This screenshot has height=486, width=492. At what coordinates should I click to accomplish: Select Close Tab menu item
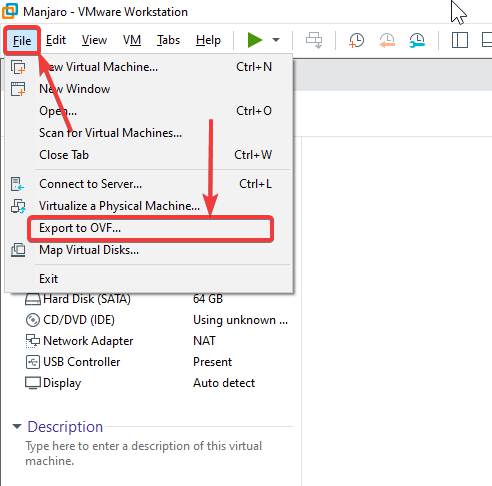(x=149, y=155)
